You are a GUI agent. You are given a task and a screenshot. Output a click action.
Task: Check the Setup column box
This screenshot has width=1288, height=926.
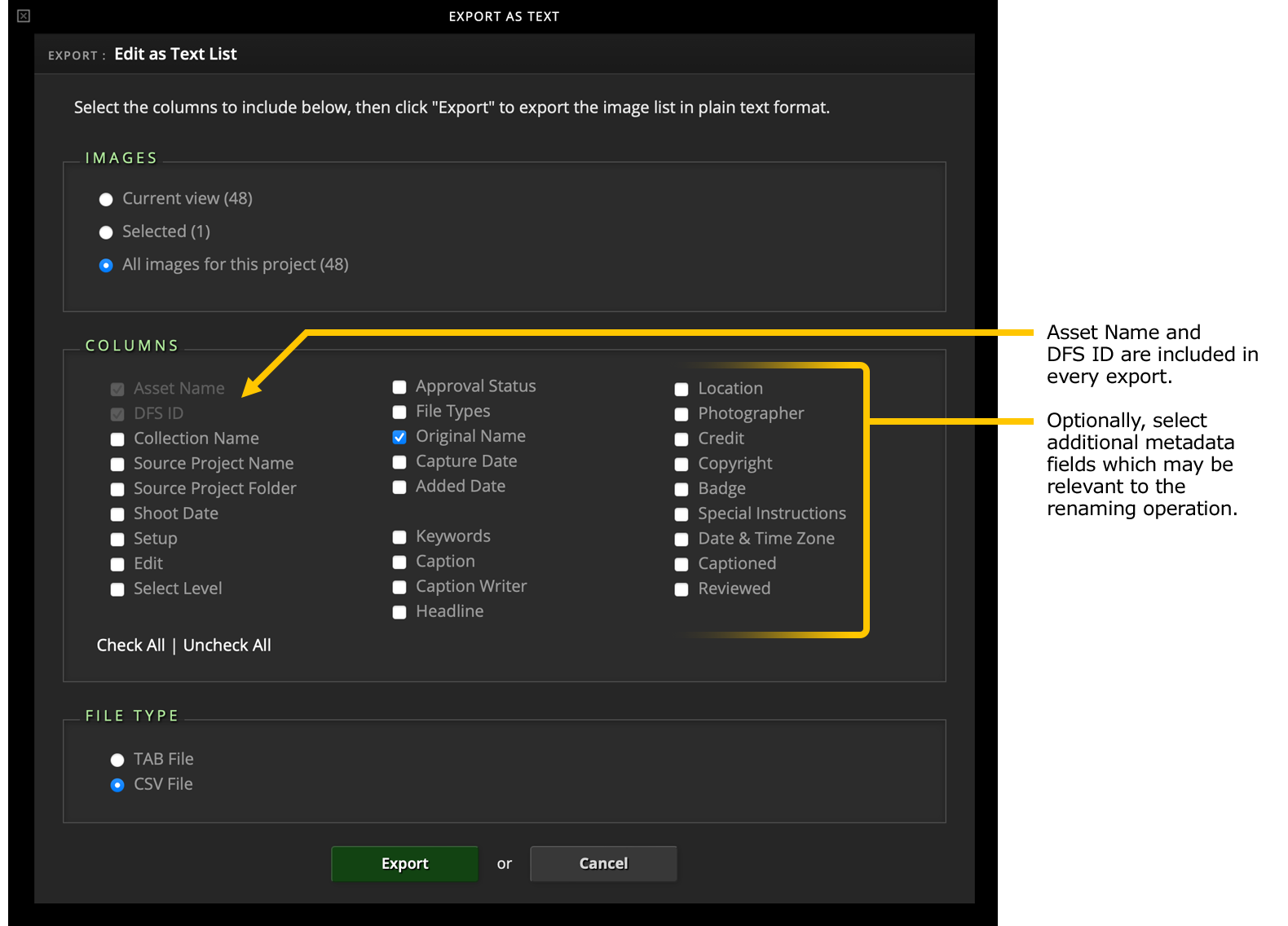pyautogui.click(x=117, y=540)
